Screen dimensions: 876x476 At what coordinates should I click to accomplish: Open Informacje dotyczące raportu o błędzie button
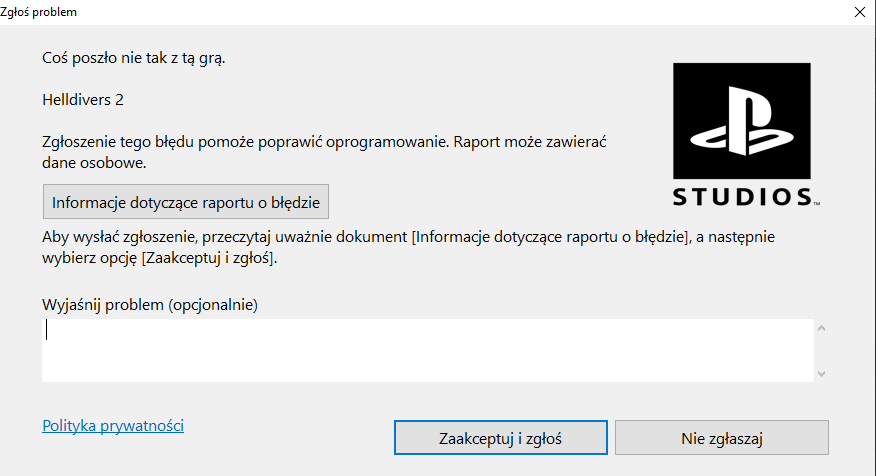(x=186, y=202)
